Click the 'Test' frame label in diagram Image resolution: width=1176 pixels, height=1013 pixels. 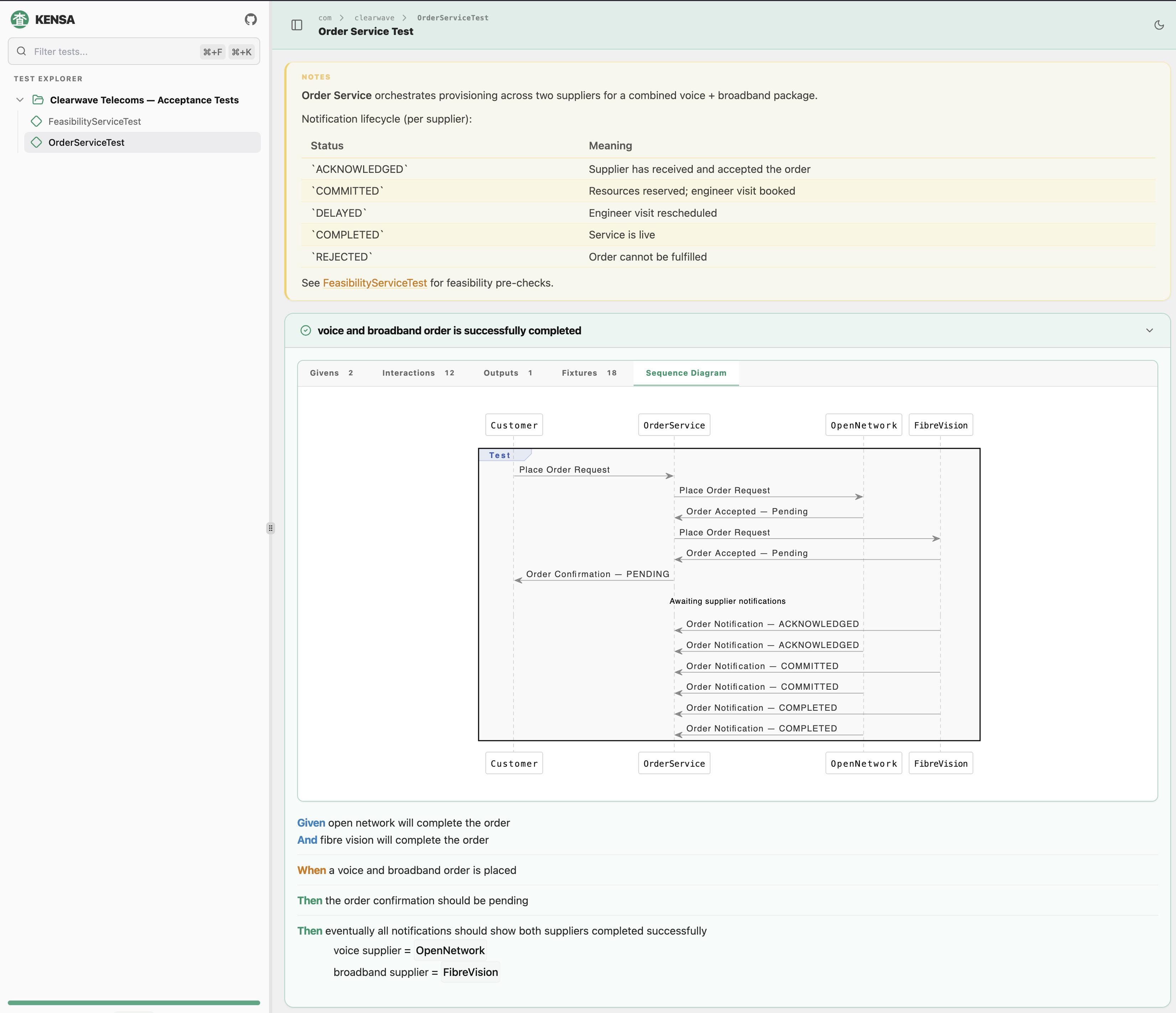(x=500, y=456)
